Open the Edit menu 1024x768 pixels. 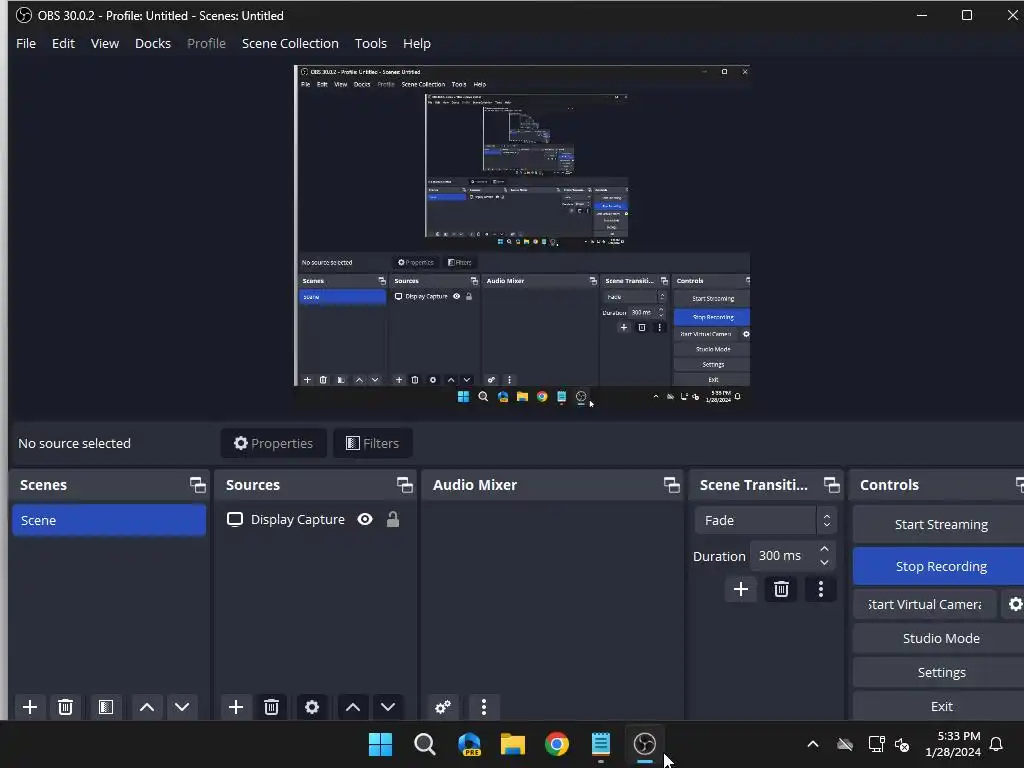[x=63, y=44]
